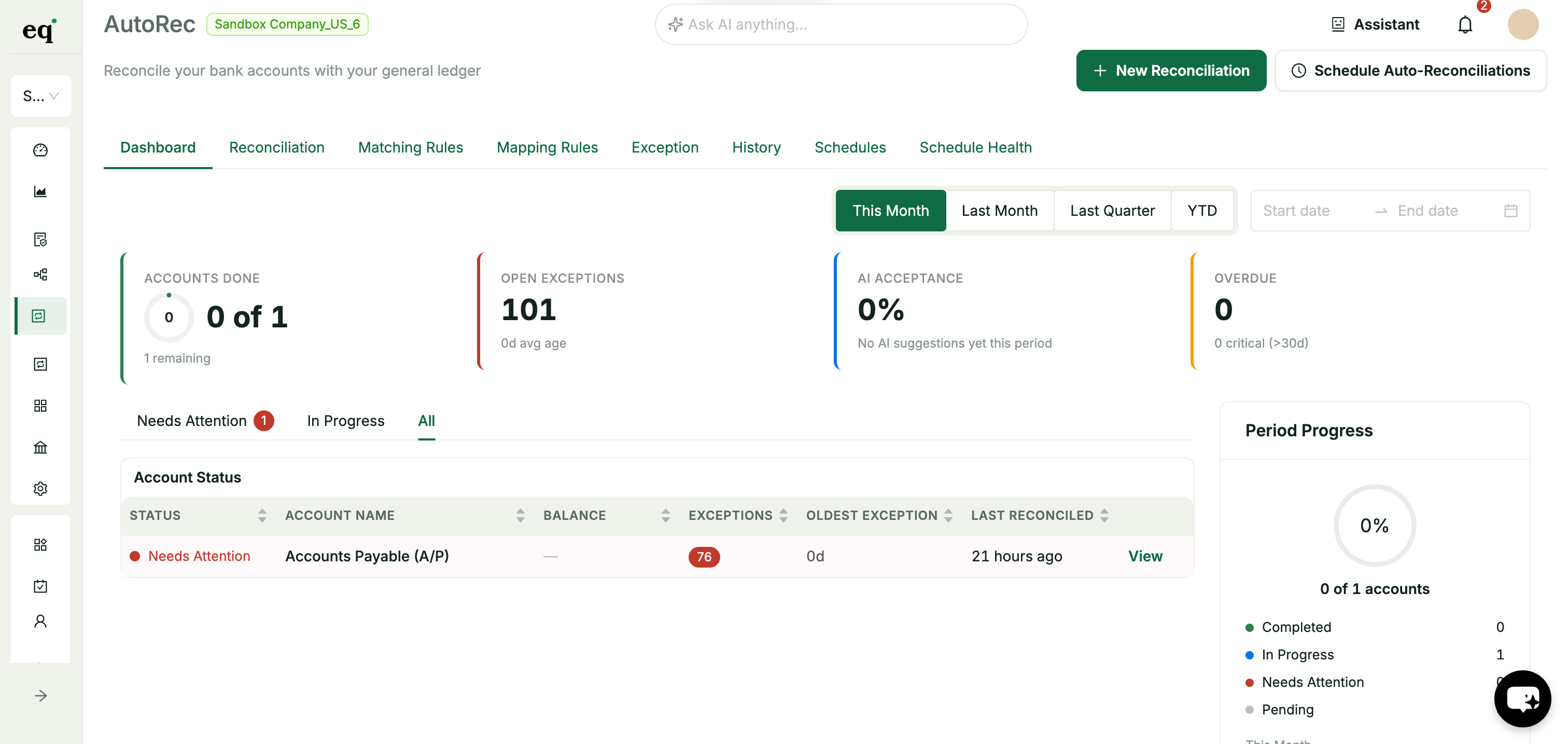Open History tab
This screenshot has height=744, width=1568.
756,147
